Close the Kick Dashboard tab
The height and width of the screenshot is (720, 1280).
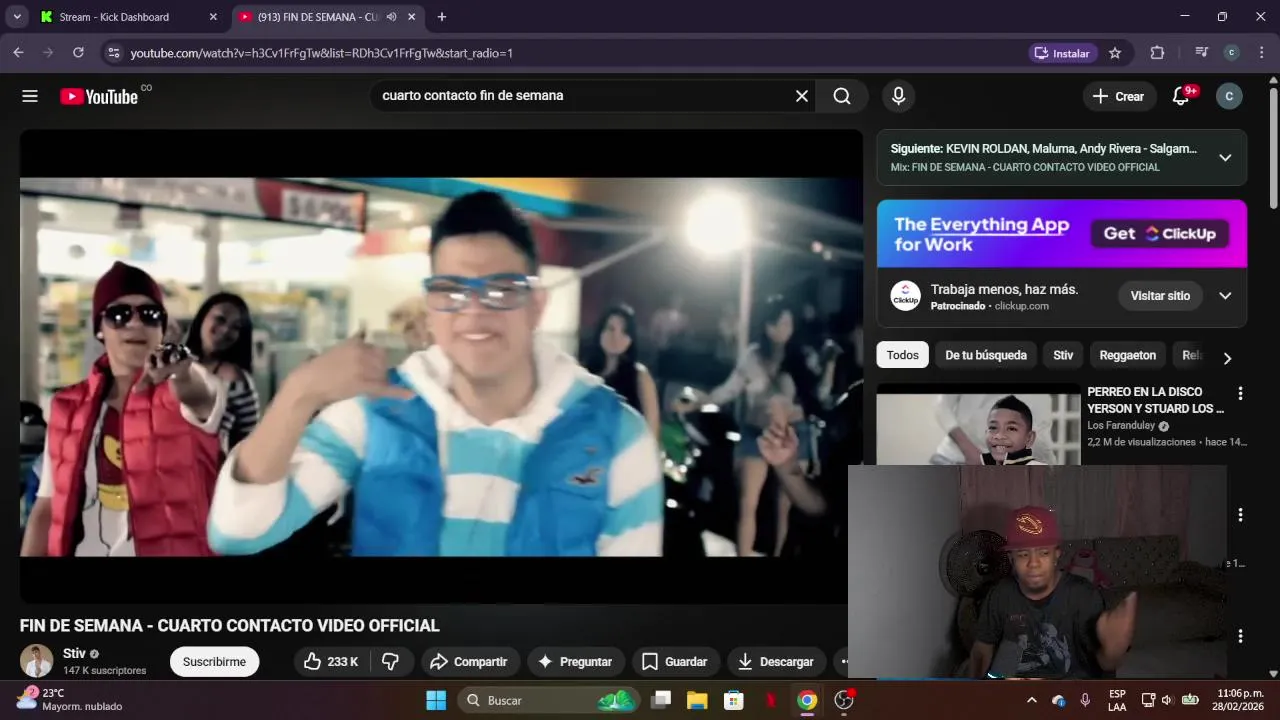(x=212, y=17)
